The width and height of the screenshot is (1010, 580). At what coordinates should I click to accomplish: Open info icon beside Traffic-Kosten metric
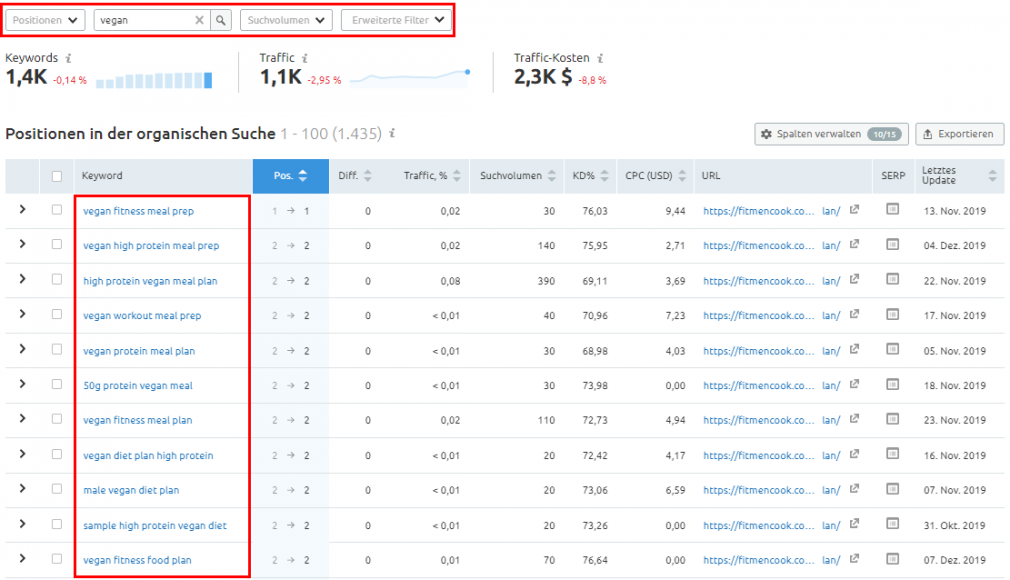click(x=600, y=58)
